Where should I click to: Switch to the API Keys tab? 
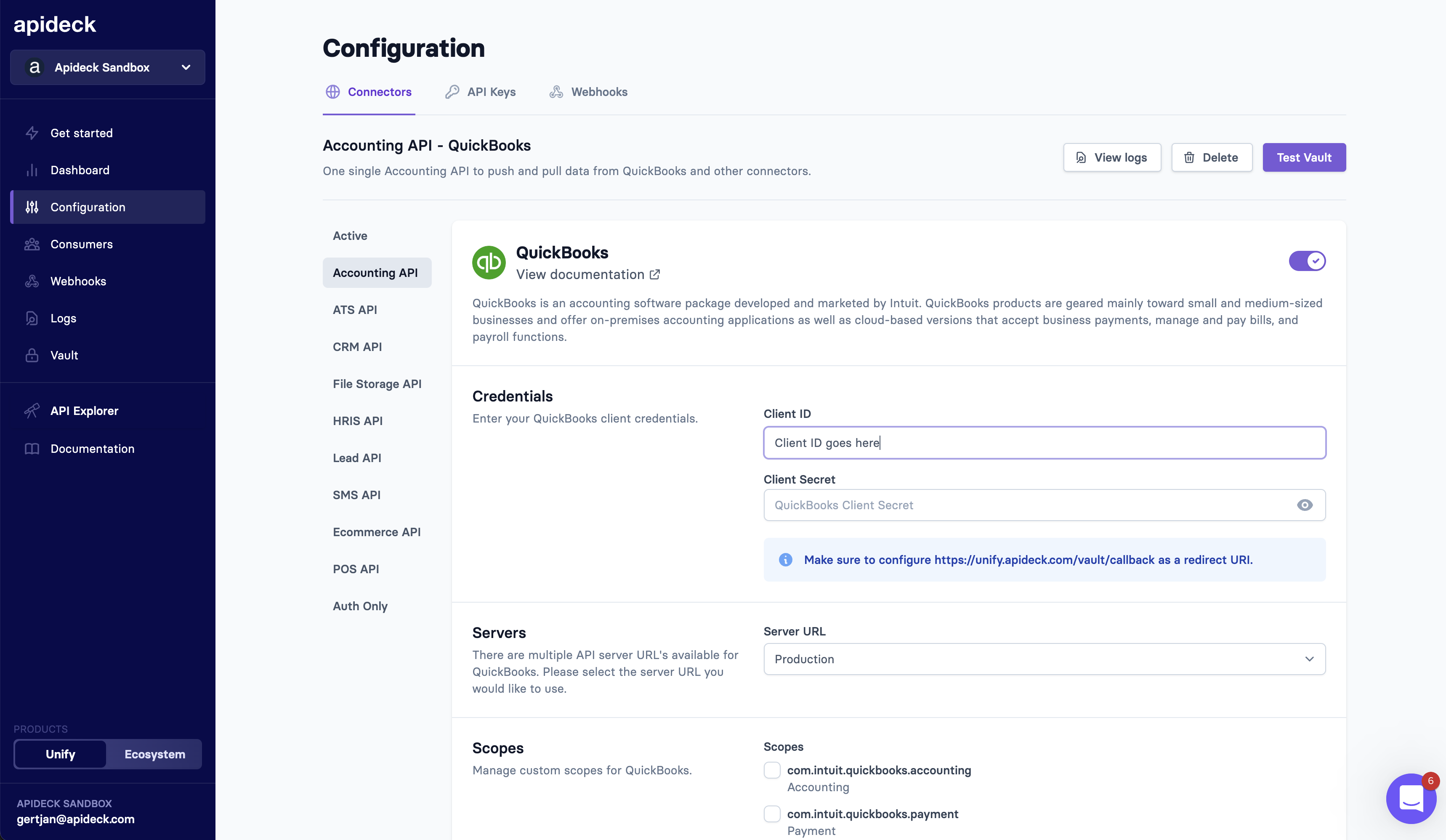pos(480,92)
